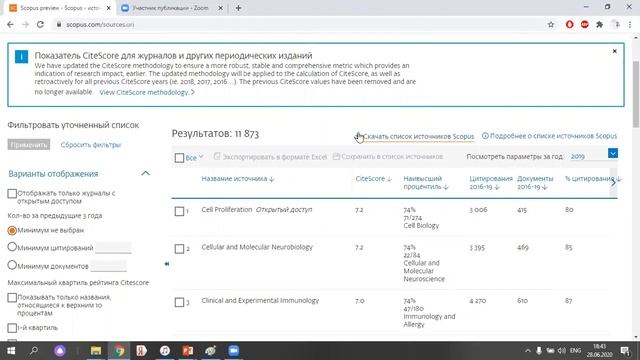Open Cellular and Molecular Neurobiology journal
This screenshot has width=640, height=360.
(257, 247)
